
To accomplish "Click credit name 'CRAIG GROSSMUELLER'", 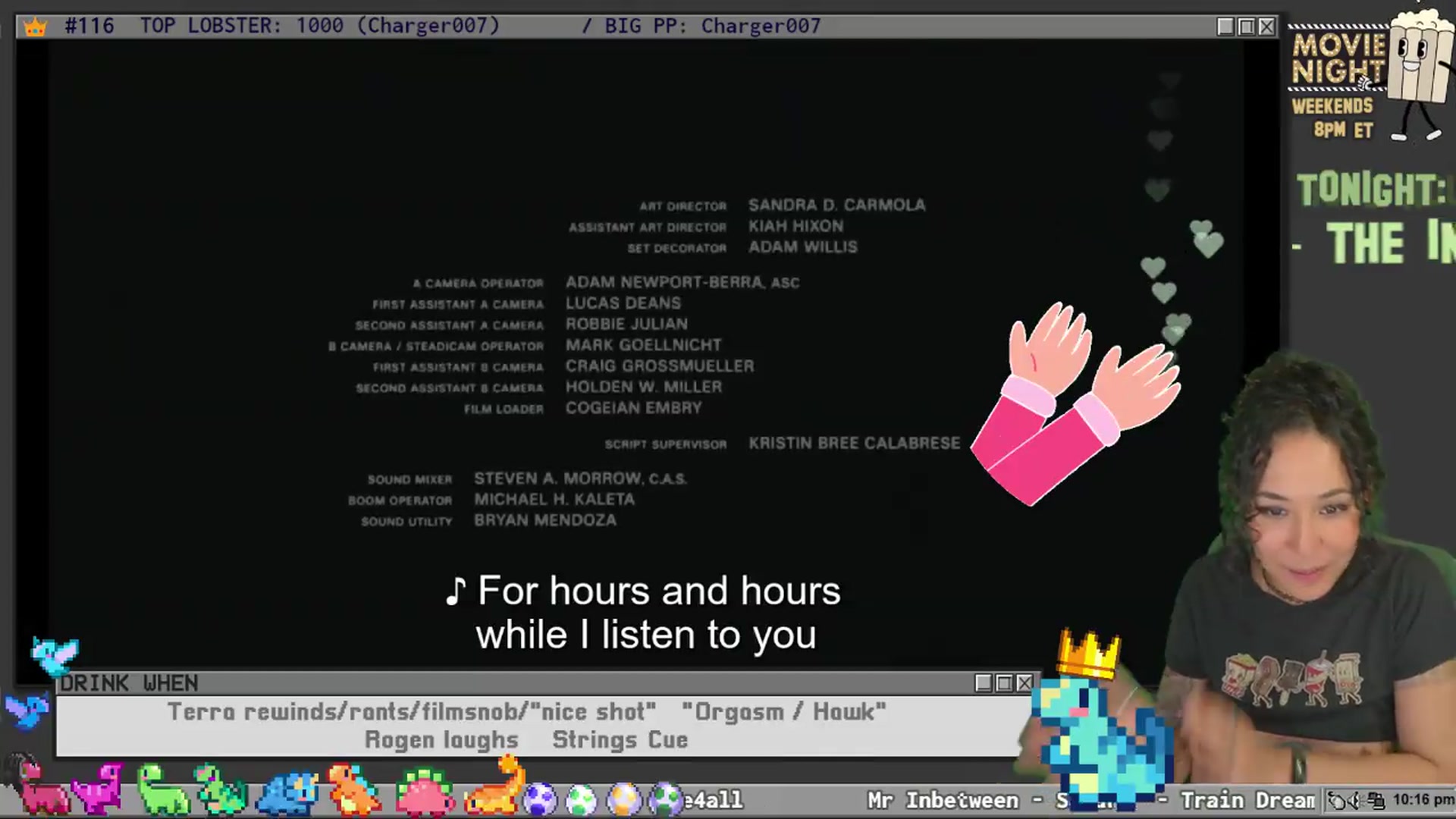I will 659,366.
